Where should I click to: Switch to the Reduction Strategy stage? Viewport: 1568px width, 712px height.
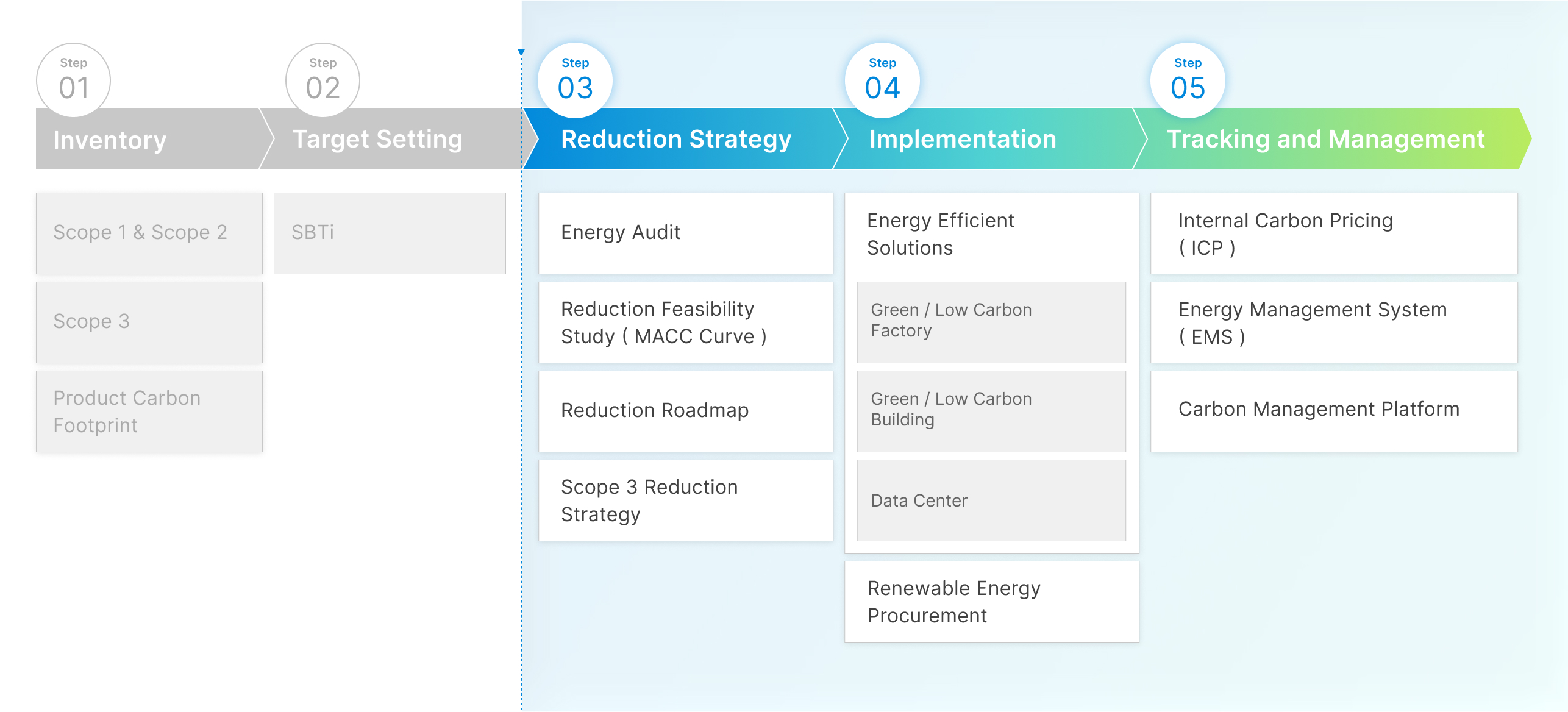pos(675,139)
